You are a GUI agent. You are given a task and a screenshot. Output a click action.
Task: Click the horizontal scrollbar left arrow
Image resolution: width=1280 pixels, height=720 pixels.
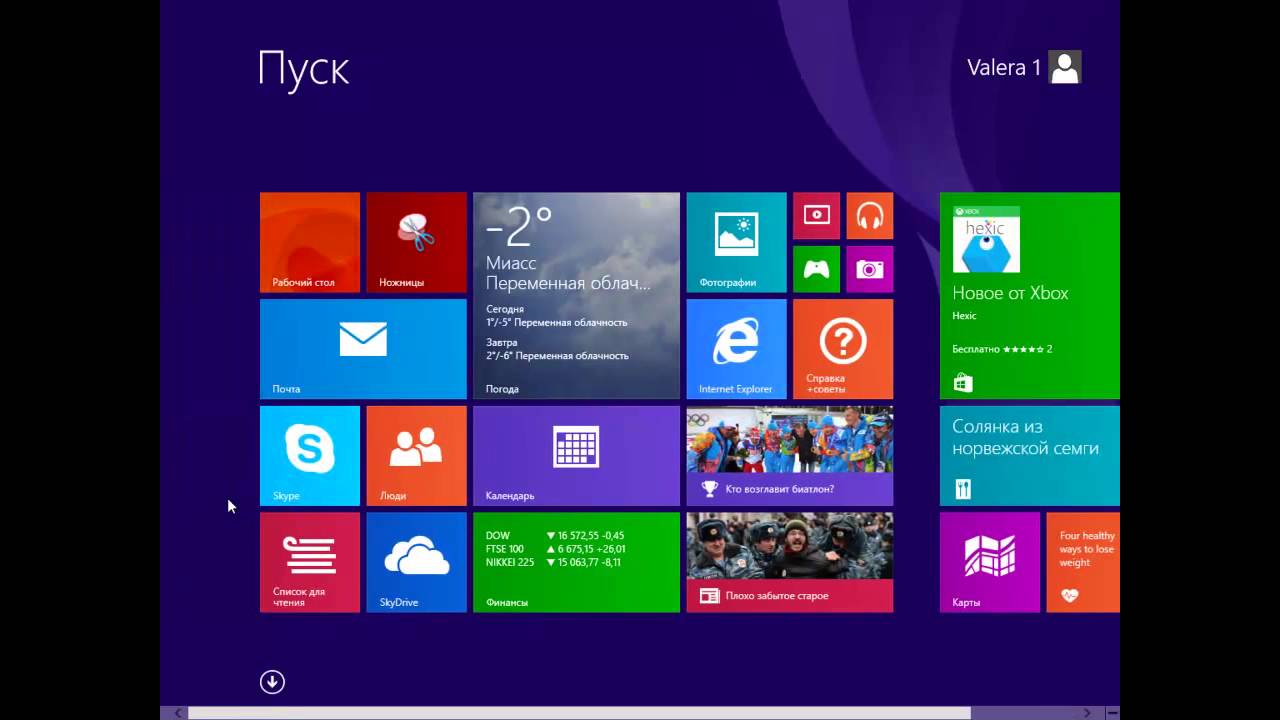tap(179, 713)
